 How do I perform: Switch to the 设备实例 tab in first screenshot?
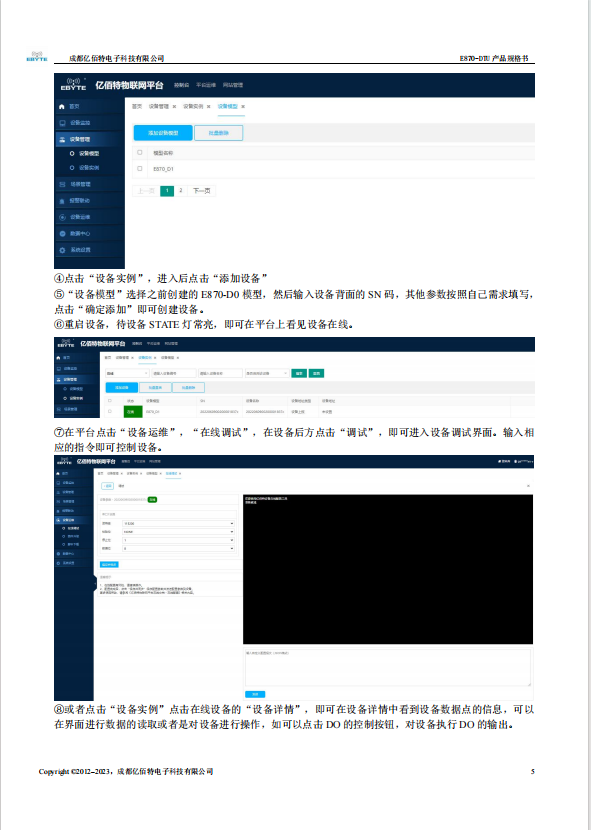(x=193, y=106)
